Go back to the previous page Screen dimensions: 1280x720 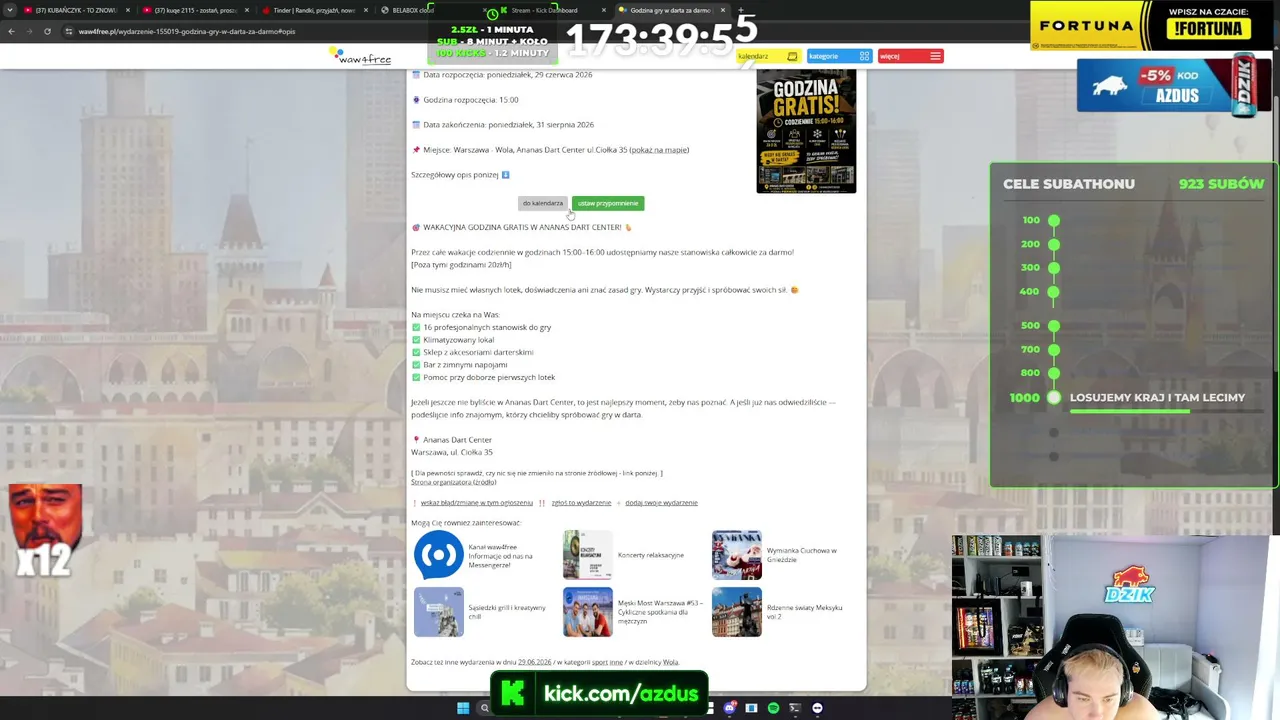point(11,31)
